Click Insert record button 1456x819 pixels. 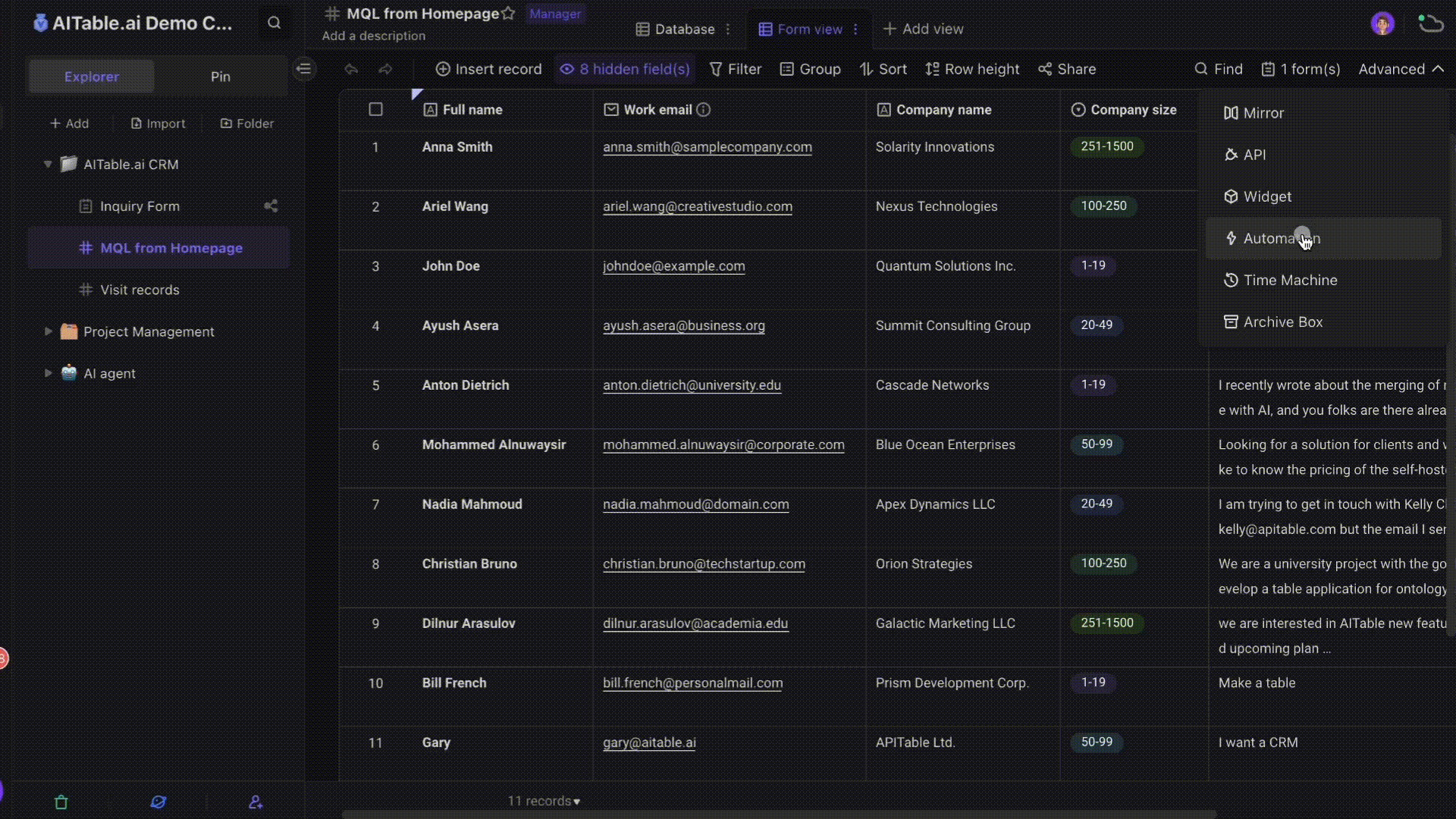pos(488,69)
